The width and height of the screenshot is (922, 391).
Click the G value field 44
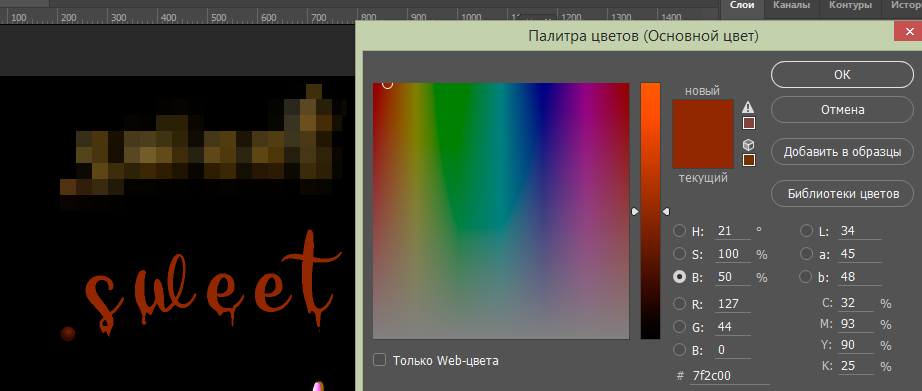(x=733, y=327)
